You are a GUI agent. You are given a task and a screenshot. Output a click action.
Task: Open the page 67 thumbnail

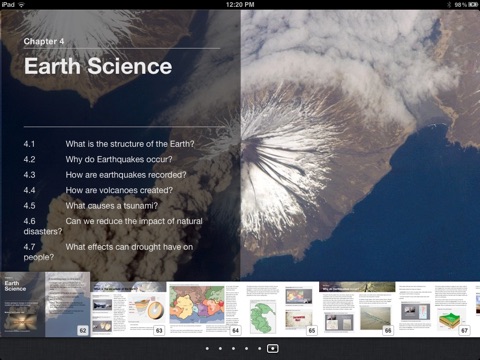click(433, 309)
